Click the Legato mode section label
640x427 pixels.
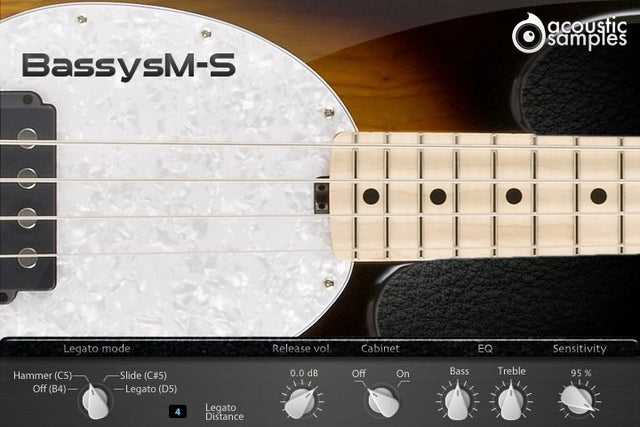(97, 349)
